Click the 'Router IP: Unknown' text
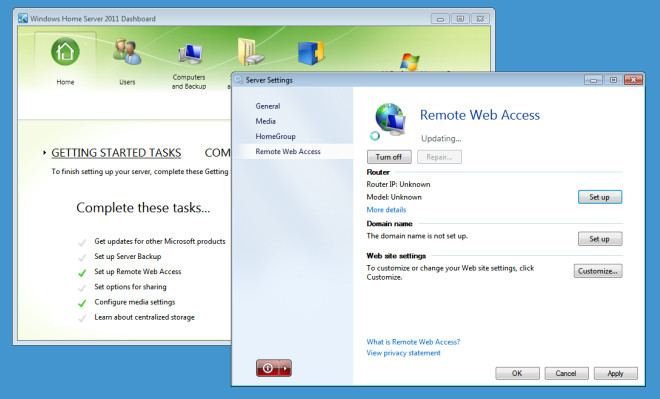 click(398, 184)
